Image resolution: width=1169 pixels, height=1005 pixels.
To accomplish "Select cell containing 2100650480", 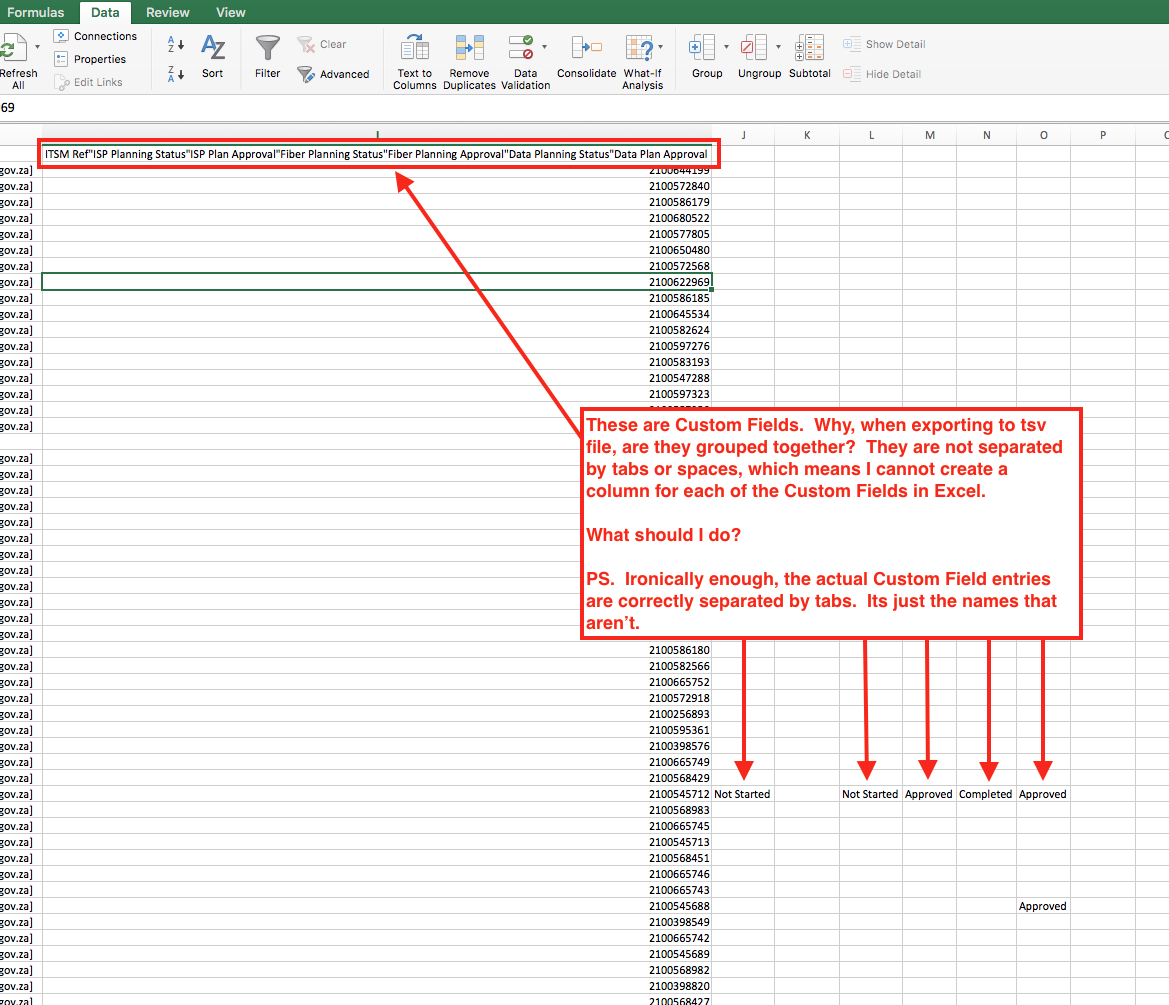I will click(x=377, y=250).
